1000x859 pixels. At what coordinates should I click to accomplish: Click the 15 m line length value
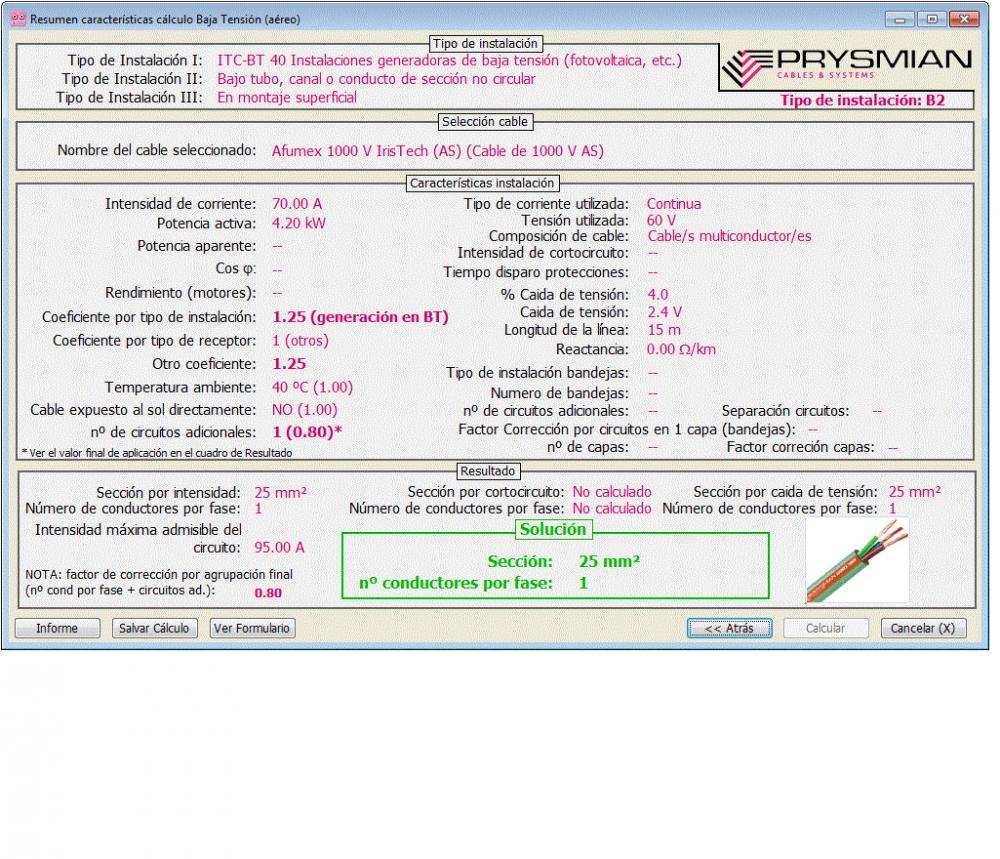pos(663,330)
